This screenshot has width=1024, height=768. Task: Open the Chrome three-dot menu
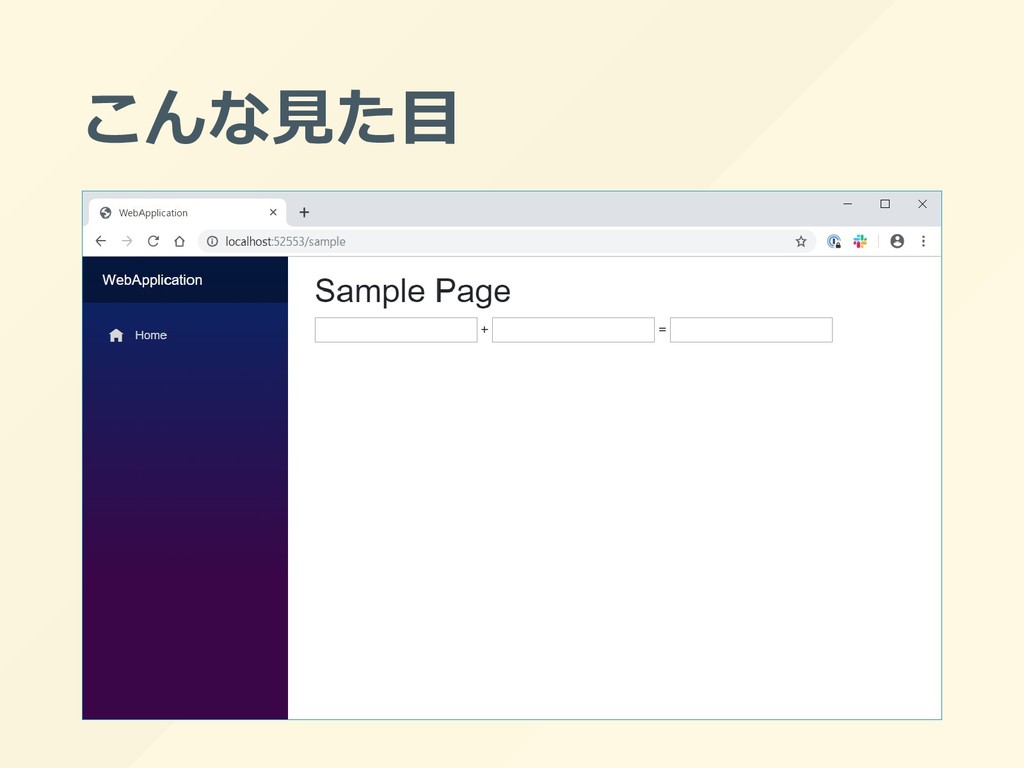pyautogui.click(x=923, y=241)
